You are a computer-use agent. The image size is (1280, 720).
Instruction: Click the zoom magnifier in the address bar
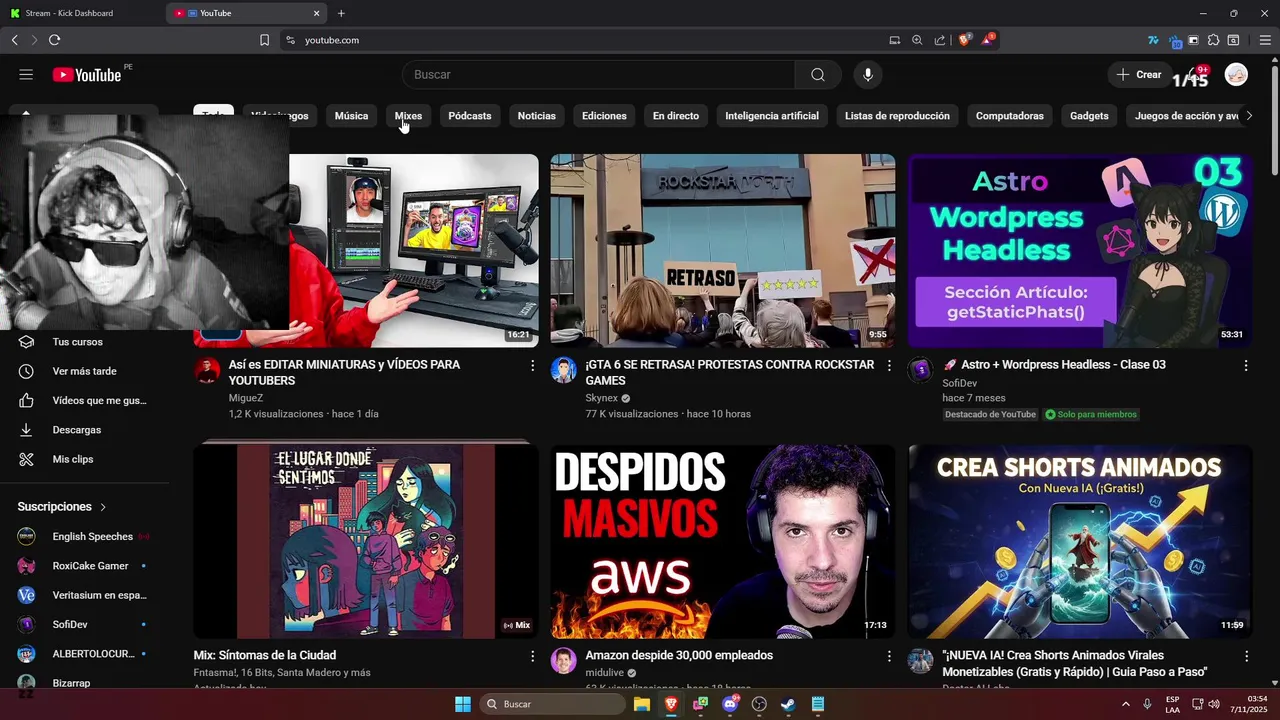[x=917, y=40]
